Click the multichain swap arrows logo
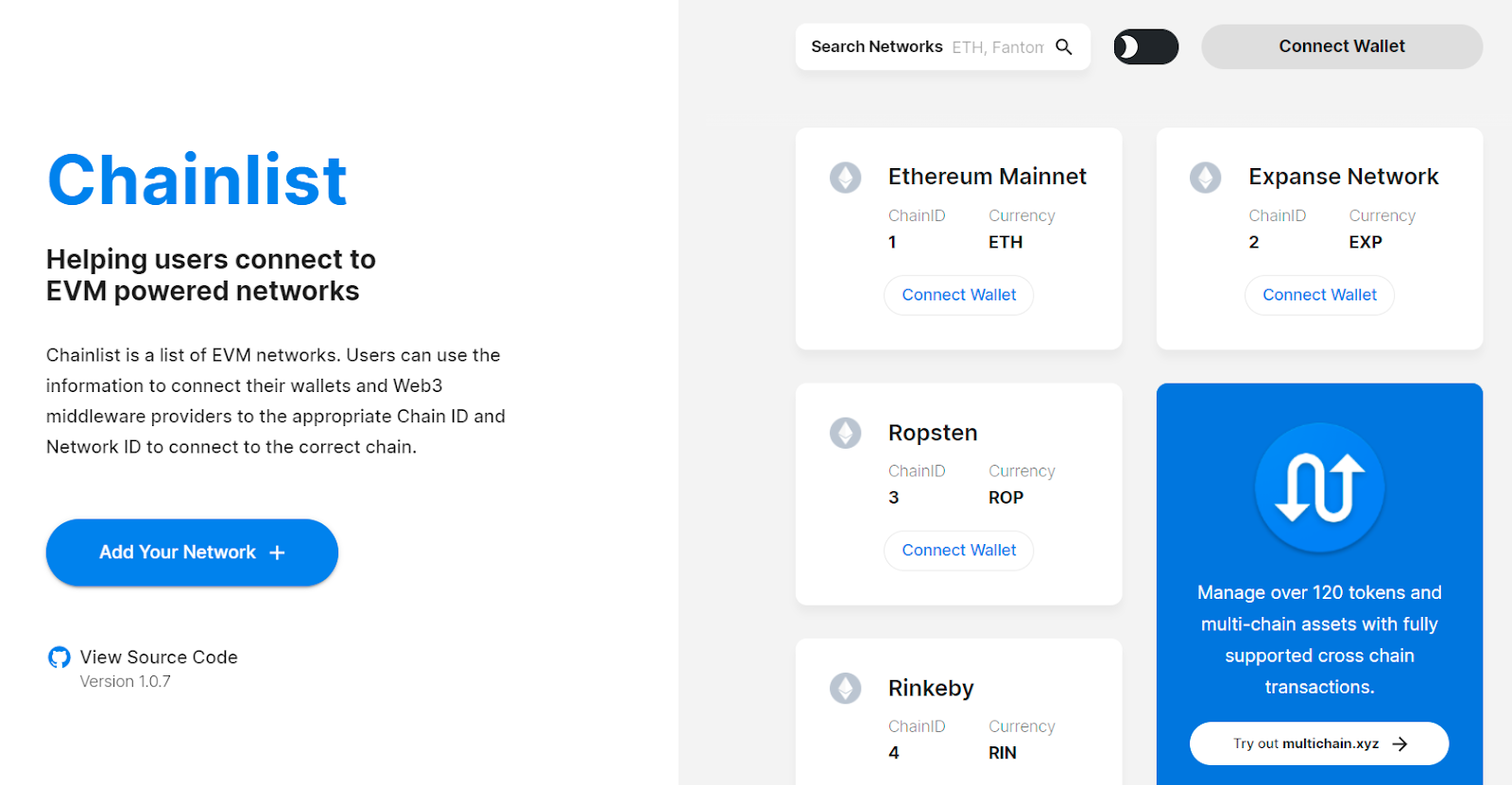 (1319, 487)
